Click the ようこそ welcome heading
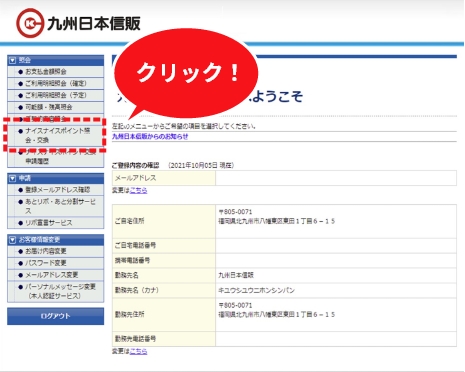 (x=277, y=97)
